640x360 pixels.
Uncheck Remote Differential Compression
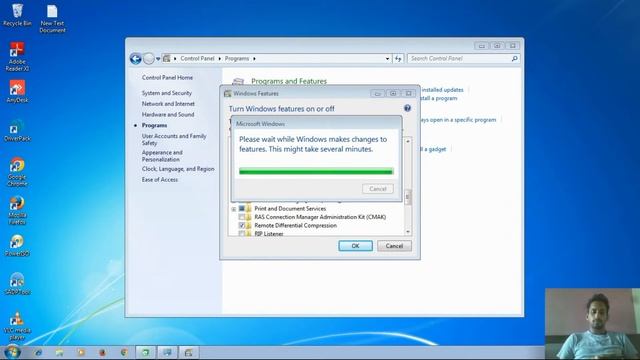(x=242, y=225)
